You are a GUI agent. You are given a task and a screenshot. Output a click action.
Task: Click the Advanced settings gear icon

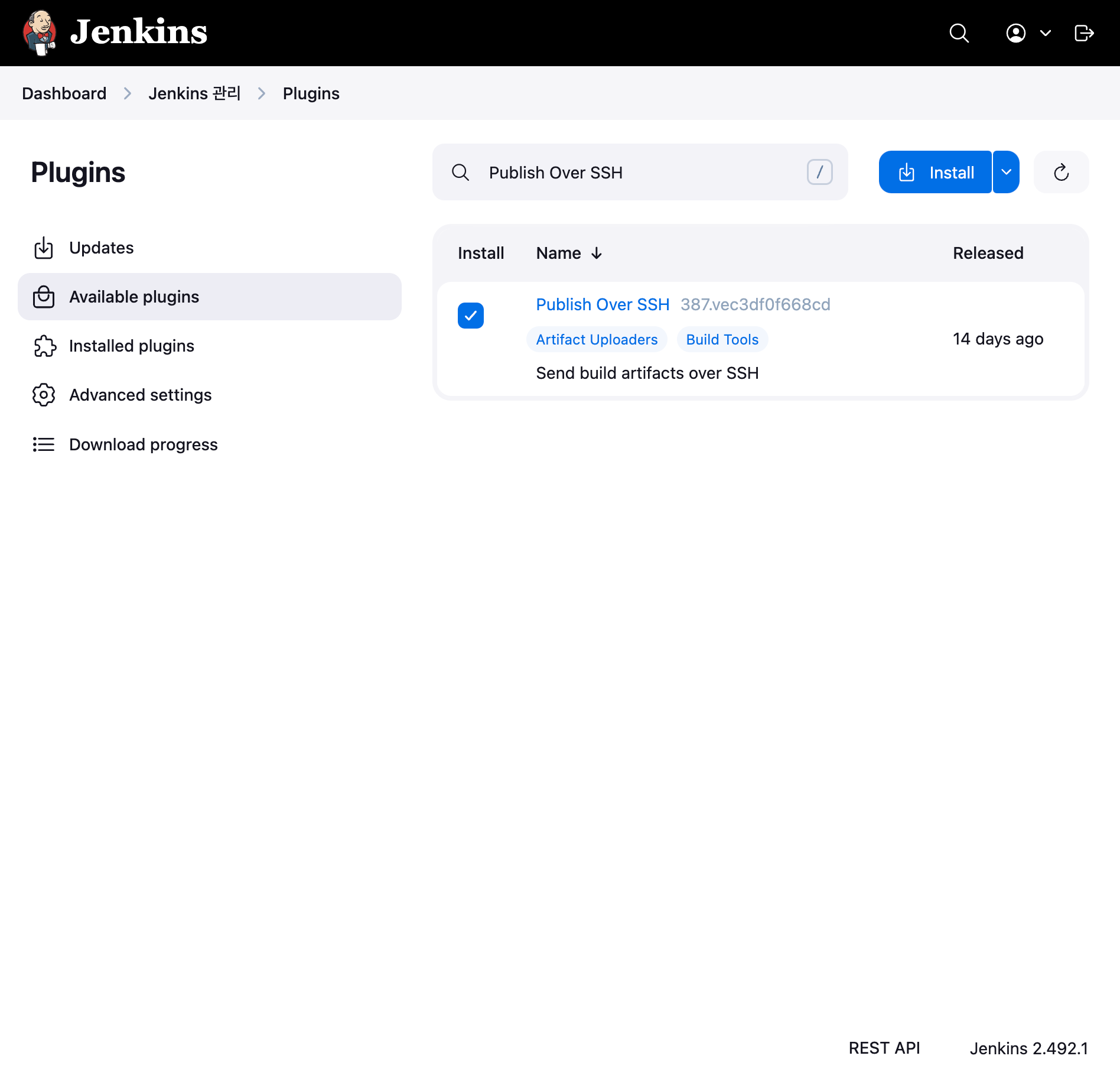click(x=44, y=395)
